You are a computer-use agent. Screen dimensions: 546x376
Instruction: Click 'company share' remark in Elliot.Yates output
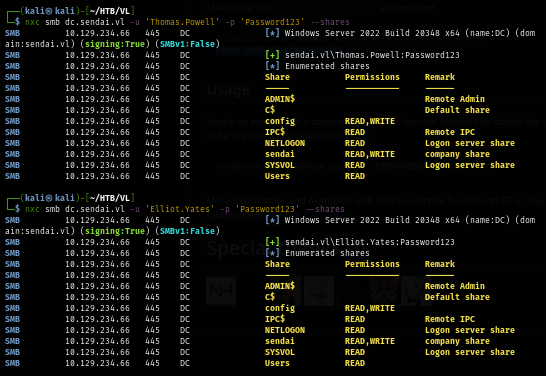click(x=457, y=341)
